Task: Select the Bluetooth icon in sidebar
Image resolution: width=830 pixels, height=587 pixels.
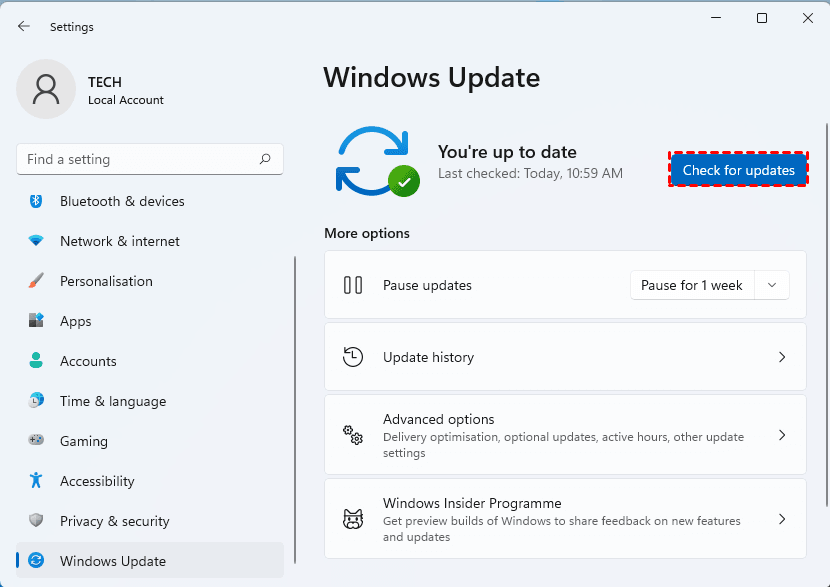Action: pos(36,201)
